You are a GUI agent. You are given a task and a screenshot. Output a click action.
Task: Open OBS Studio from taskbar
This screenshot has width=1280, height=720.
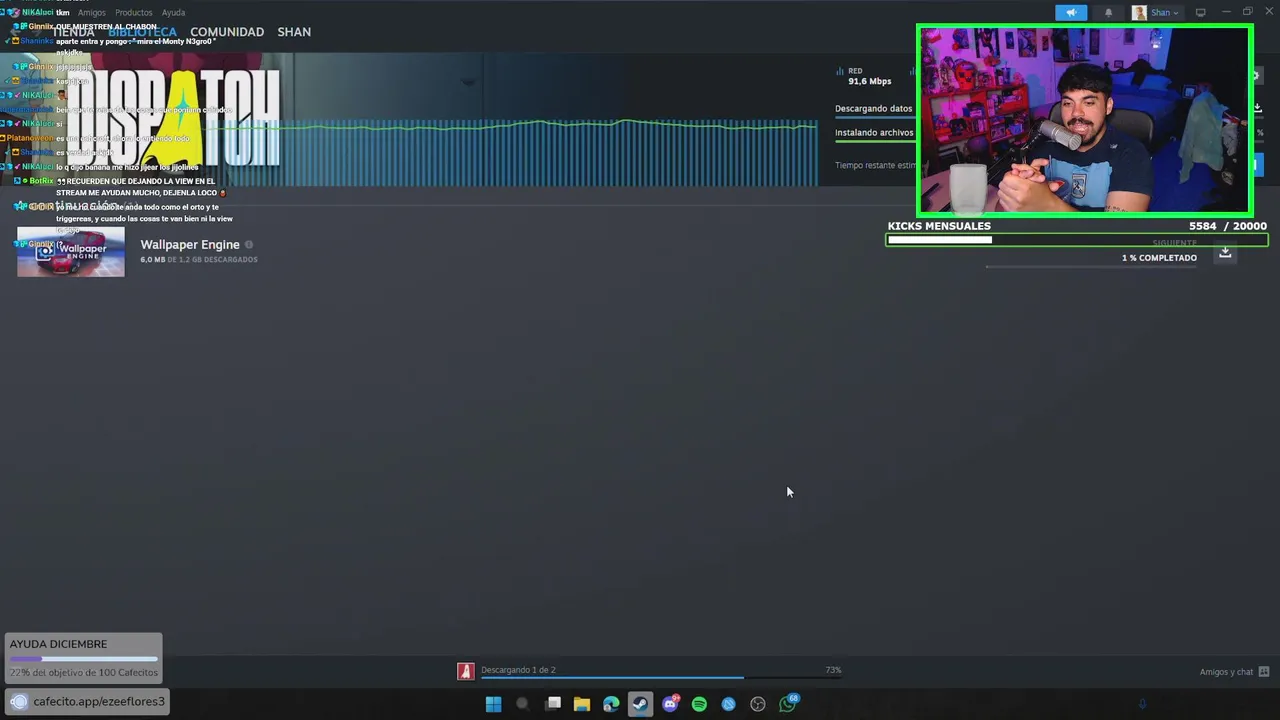tap(758, 704)
